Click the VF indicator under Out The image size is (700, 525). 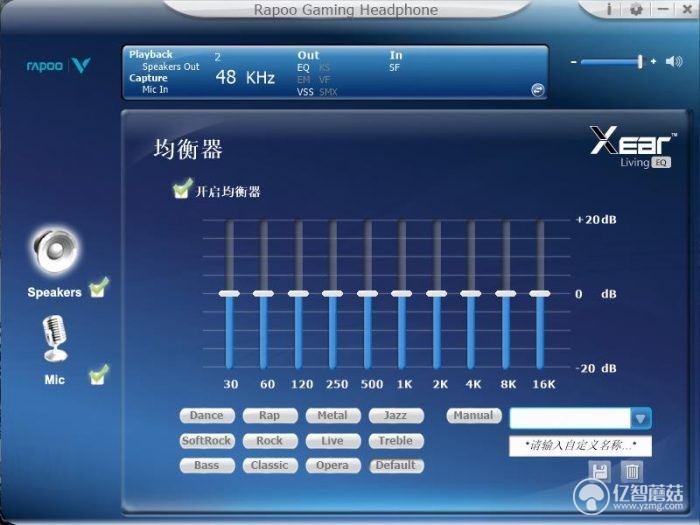[325, 80]
